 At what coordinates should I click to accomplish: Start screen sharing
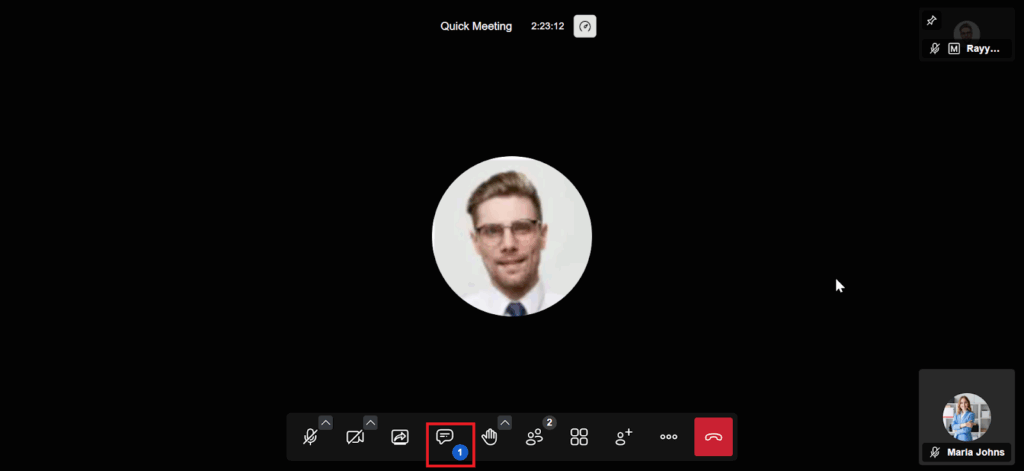(400, 437)
